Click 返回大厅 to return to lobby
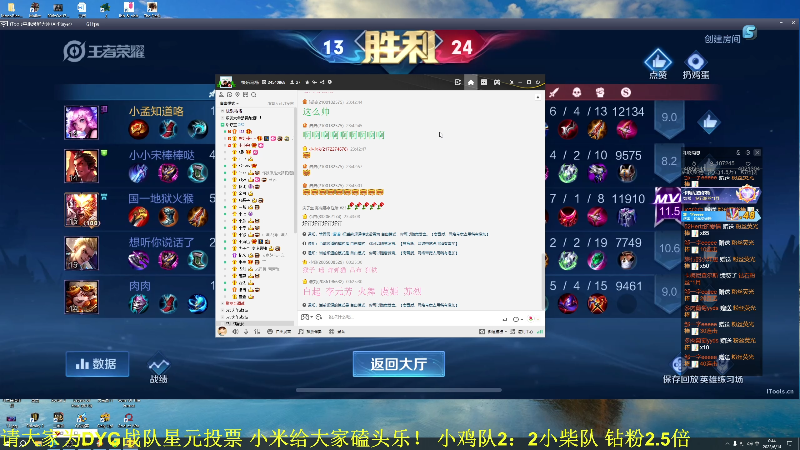 tap(398, 364)
